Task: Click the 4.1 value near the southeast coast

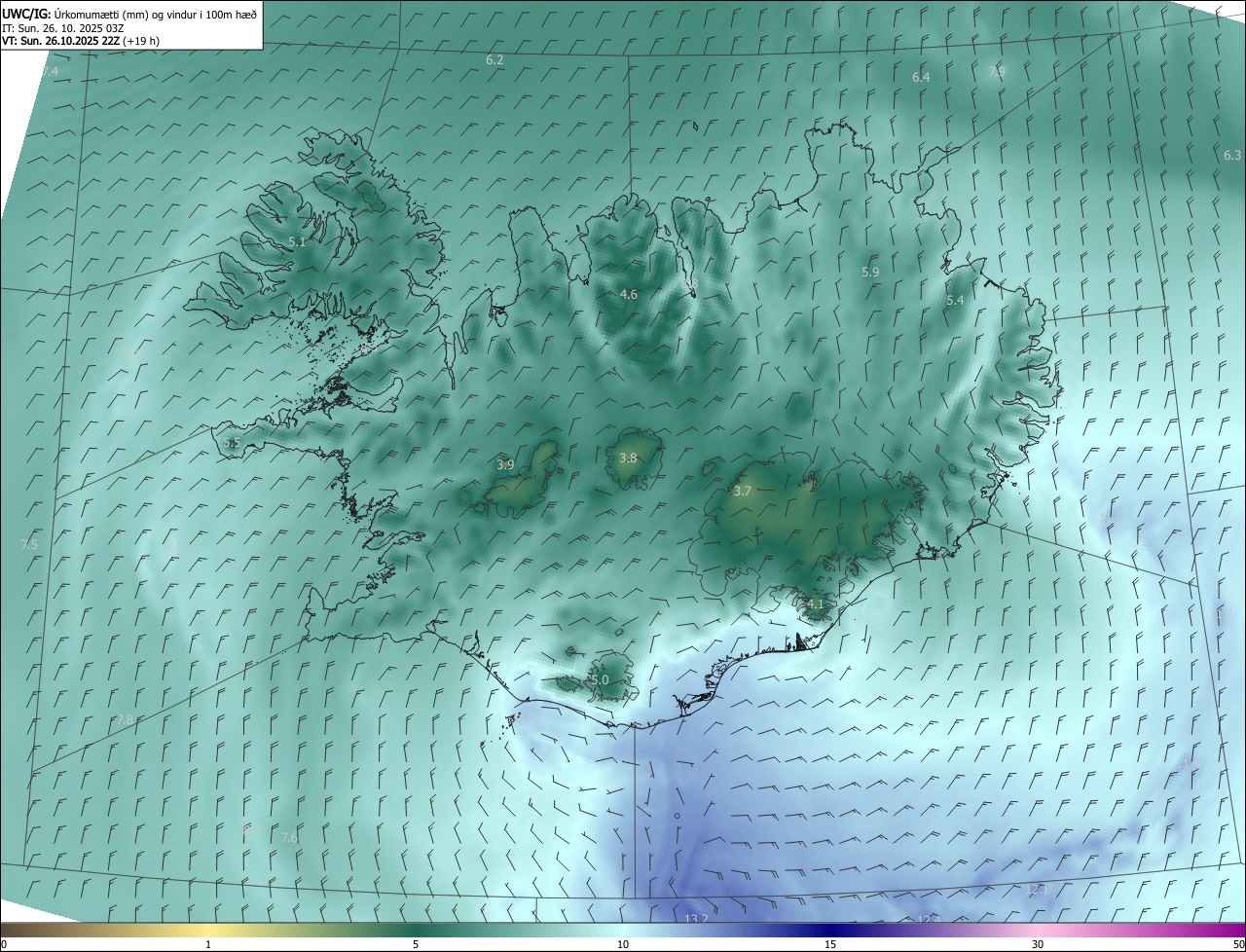Action: [x=816, y=604]
